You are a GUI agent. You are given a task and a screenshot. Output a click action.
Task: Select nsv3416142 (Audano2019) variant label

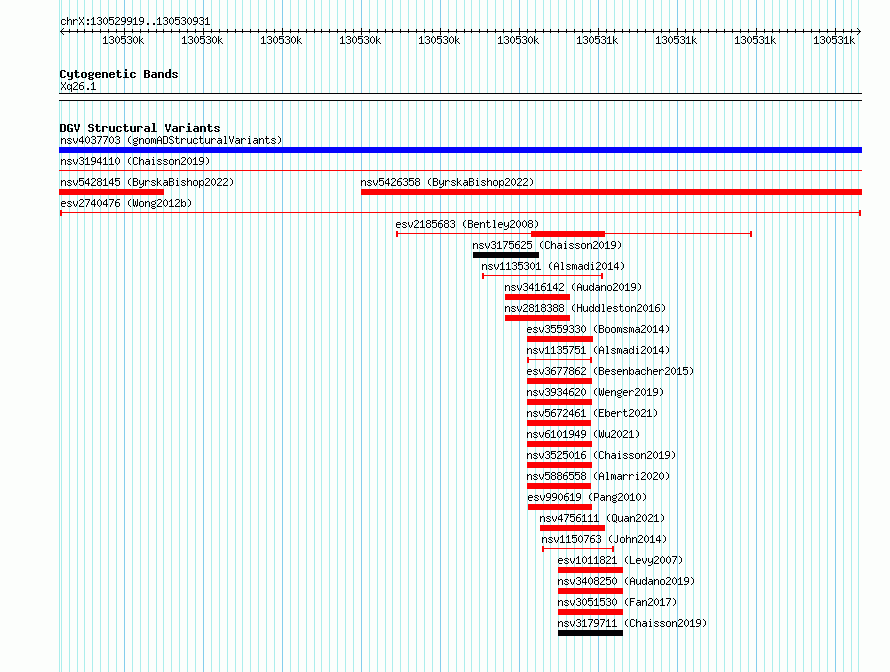[x=573, y=287]
